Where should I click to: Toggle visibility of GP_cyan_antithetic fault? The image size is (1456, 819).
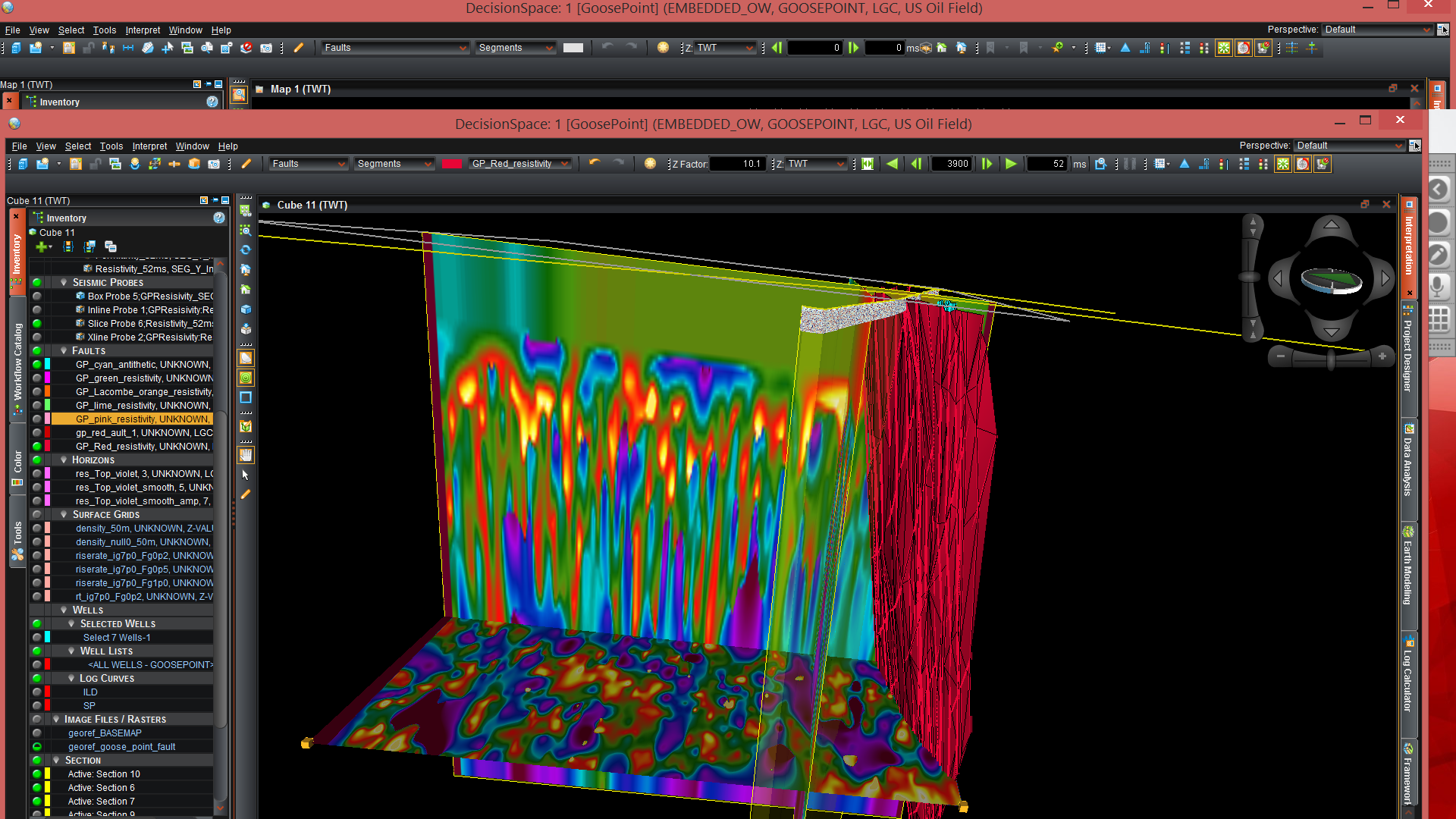(36, 365)
